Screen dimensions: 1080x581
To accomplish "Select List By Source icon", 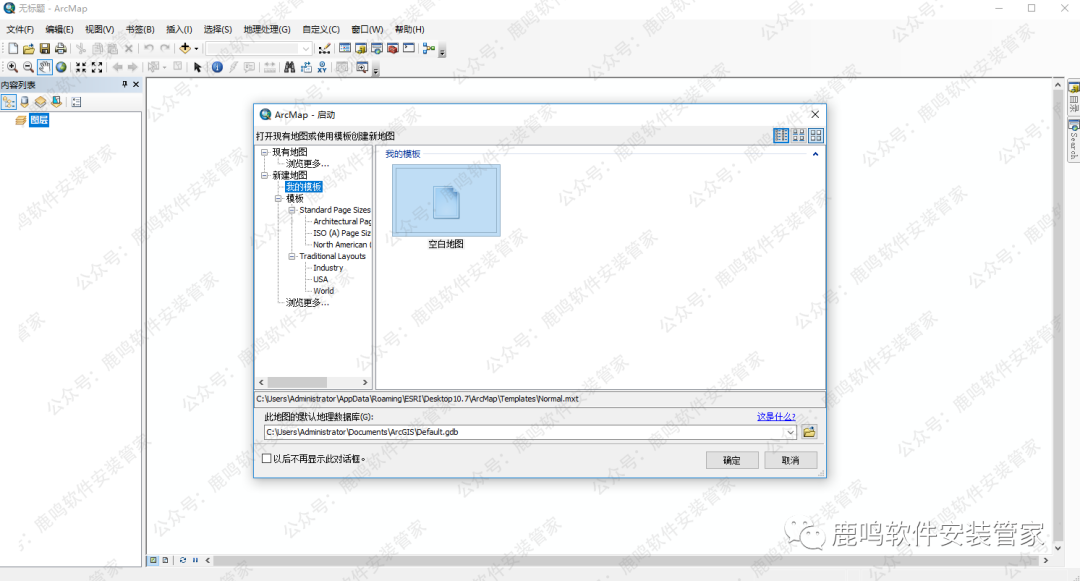I will pos(25,102).
